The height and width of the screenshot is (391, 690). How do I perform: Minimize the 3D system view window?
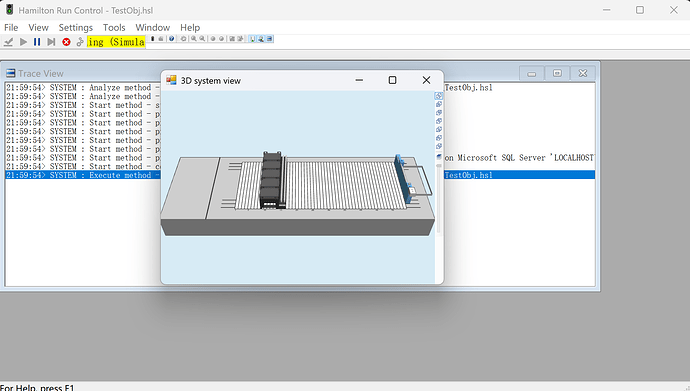[x=359, y=80]
